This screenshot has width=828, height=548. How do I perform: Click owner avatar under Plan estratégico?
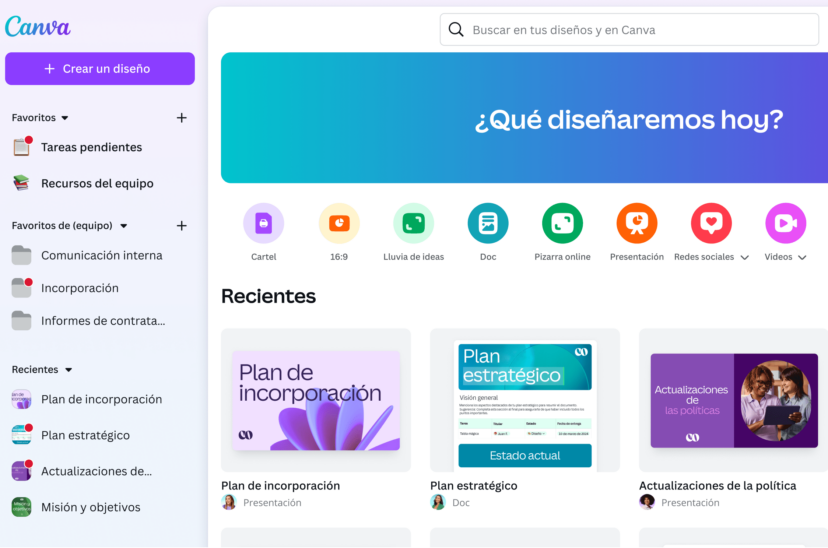438,502
